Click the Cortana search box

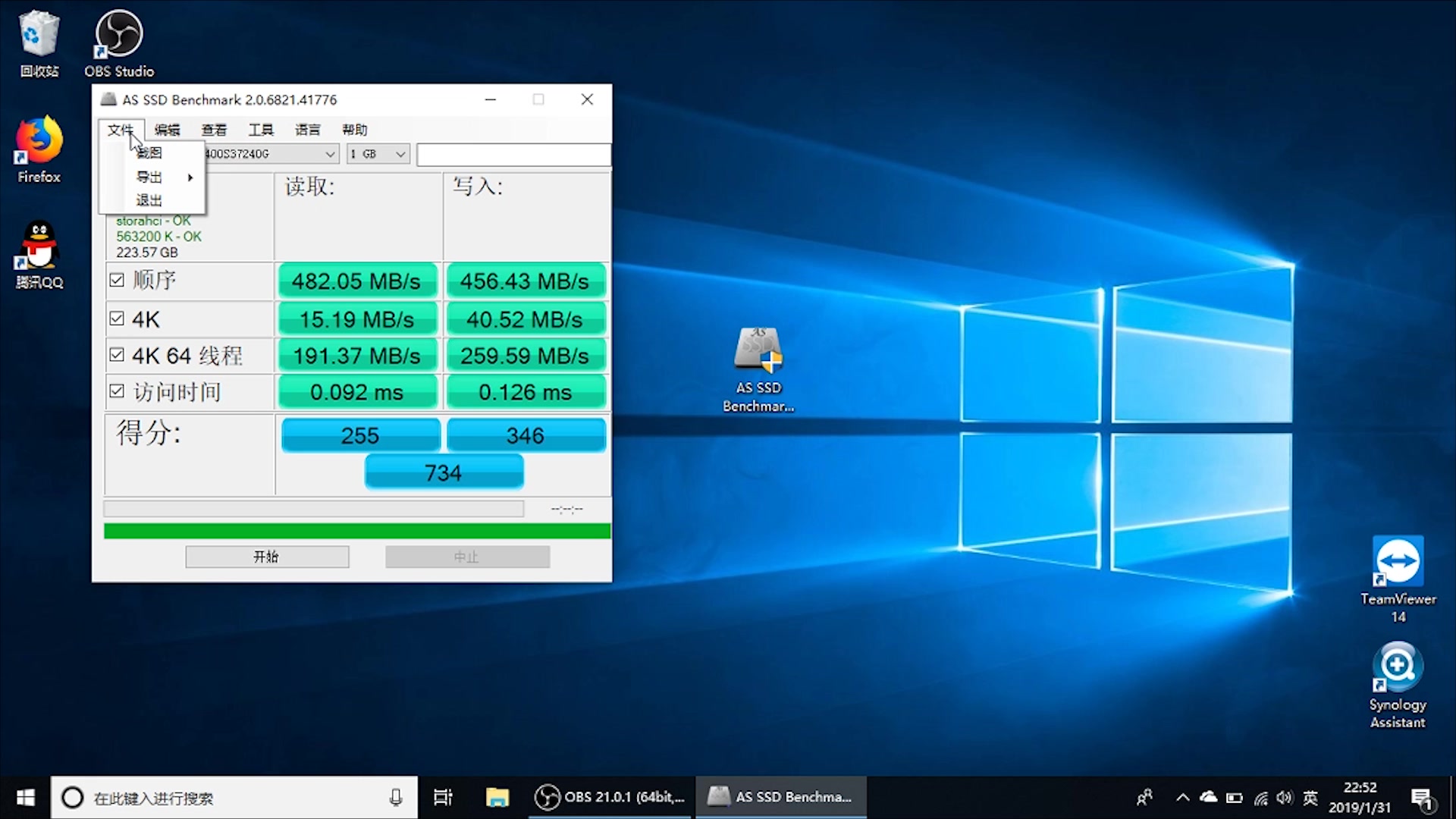coord(235,798)
